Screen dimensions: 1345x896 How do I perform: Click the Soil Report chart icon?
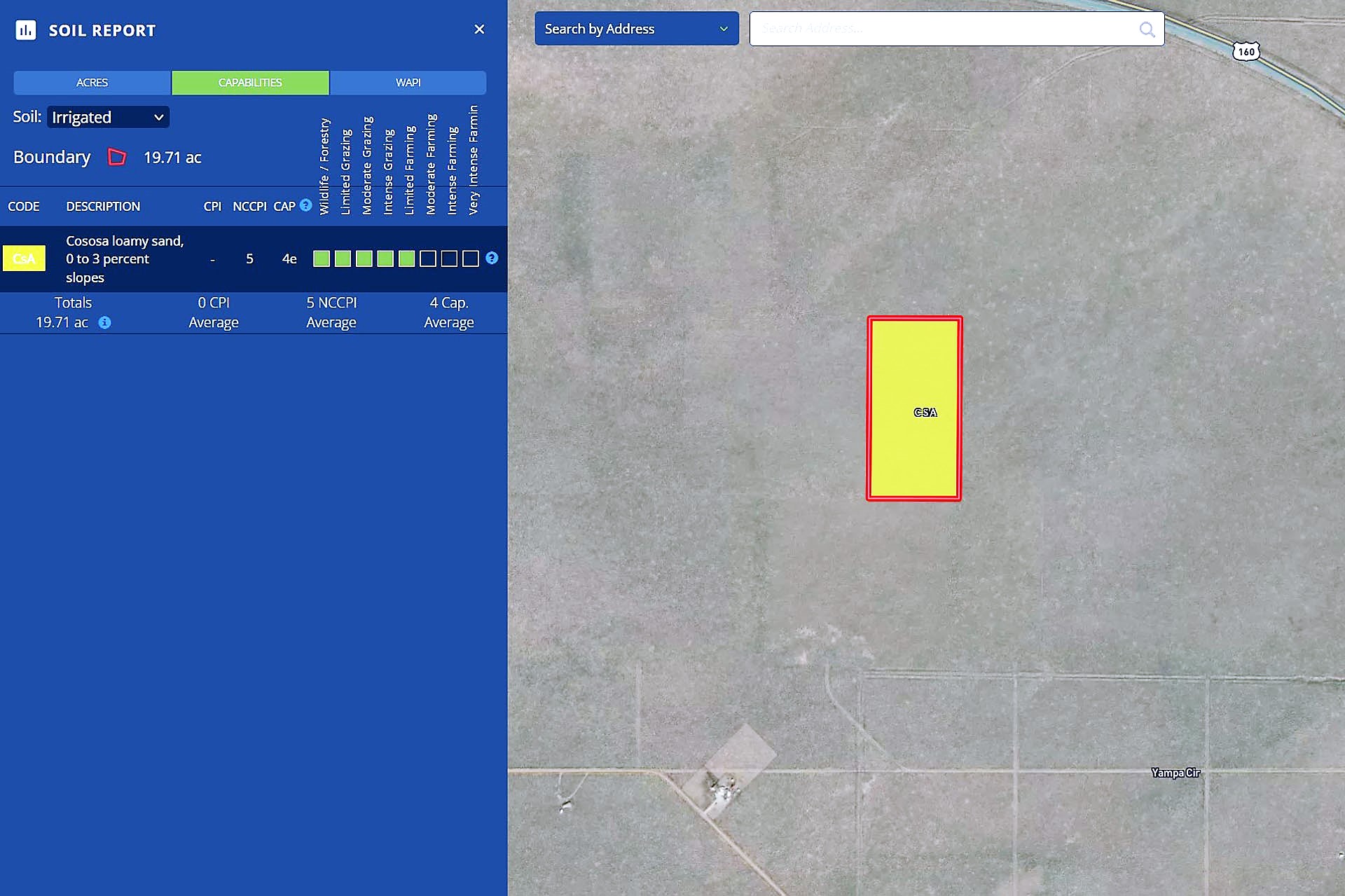26,30
